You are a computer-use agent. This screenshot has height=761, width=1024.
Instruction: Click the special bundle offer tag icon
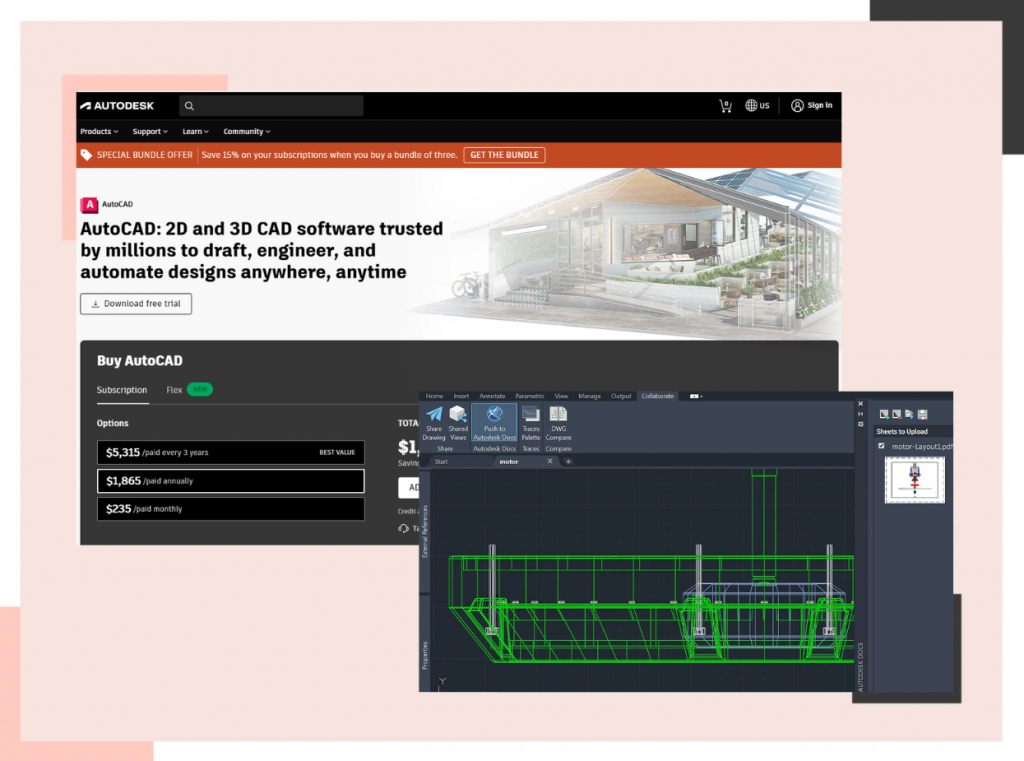point(86,155)
